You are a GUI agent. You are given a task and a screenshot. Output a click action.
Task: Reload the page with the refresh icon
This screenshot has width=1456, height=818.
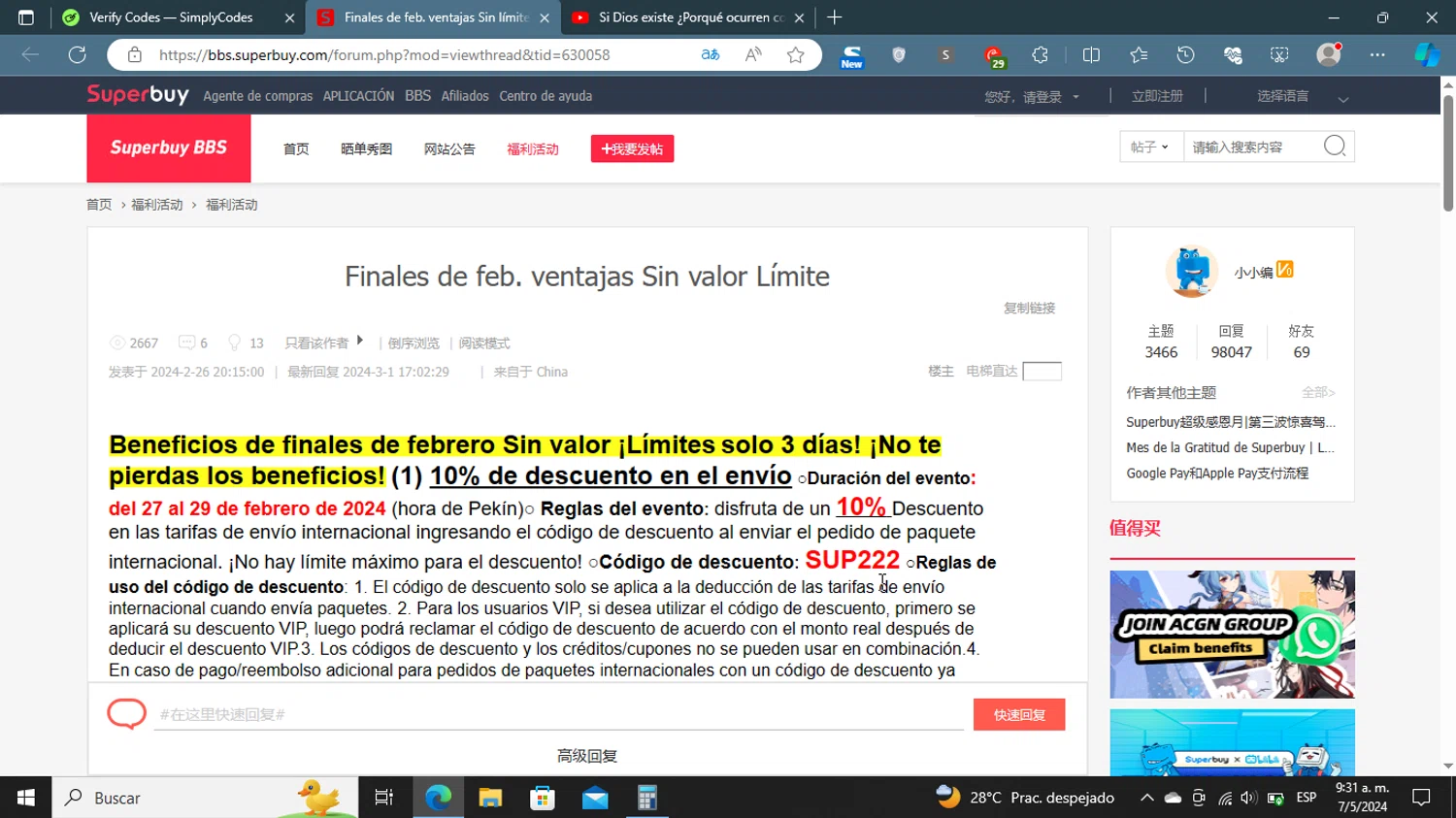point(77,55)
